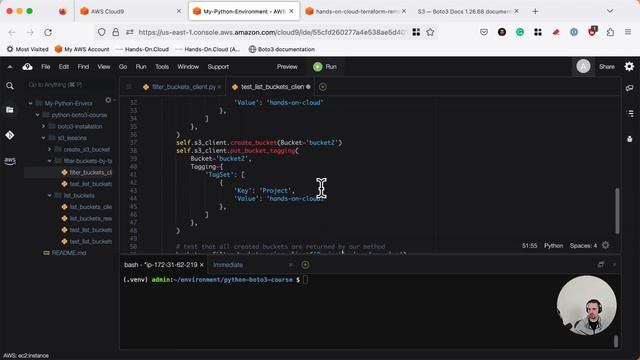Open the Cloud9 search magnifier panel
Image resolution: width=640 pixels, height=360 pixels.
click(10, 86)
